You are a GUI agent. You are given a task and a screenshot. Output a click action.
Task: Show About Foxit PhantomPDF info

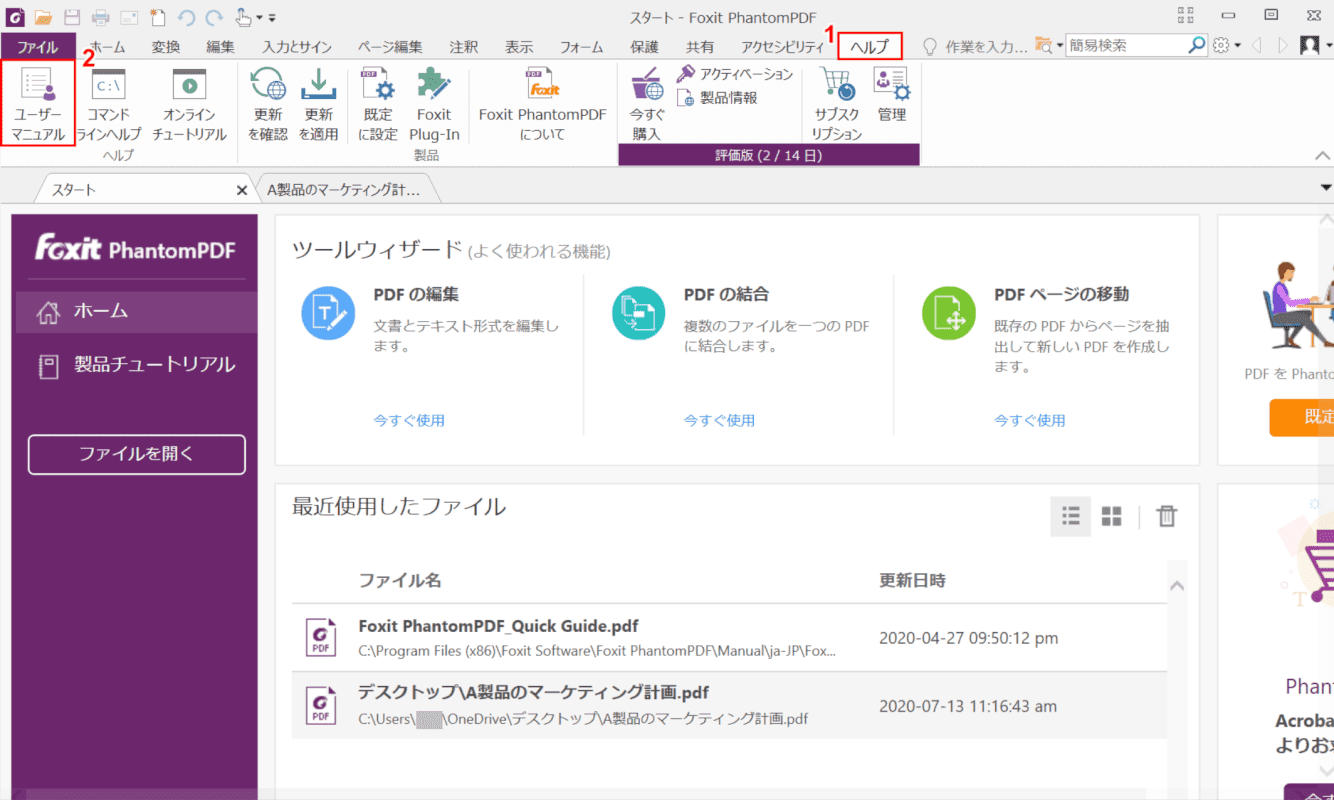tap(542, 104)
